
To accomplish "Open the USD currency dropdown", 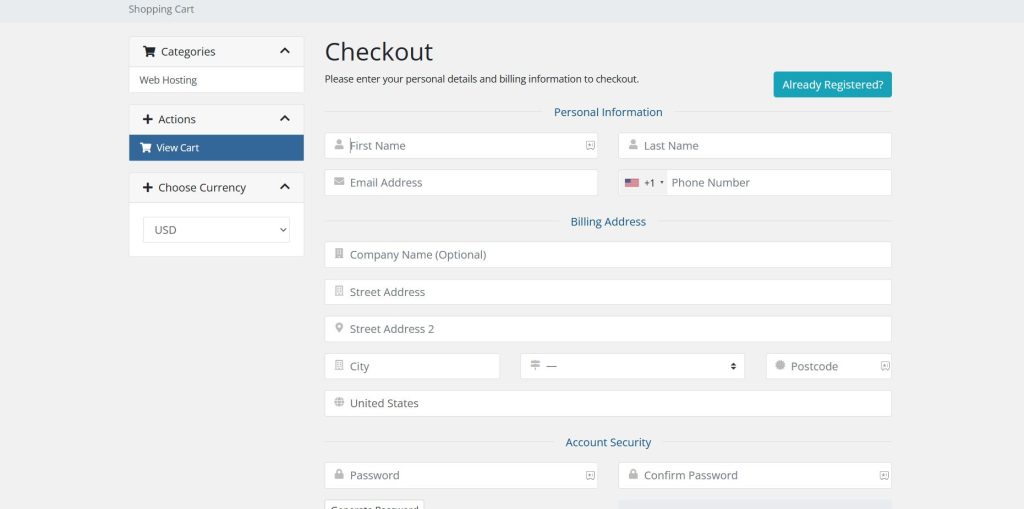I will (x=216, y=230).
